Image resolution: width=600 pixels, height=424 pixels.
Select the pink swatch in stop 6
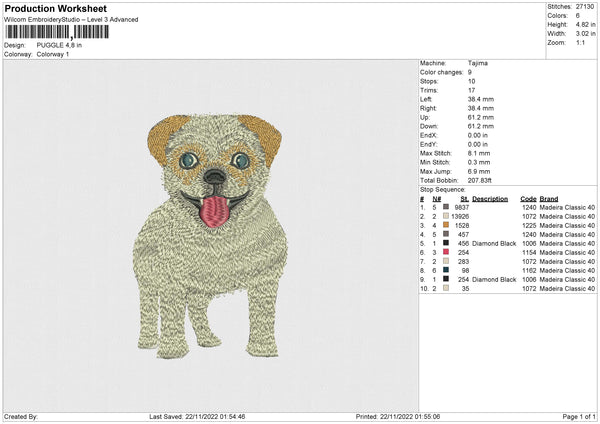pos(446,253)
